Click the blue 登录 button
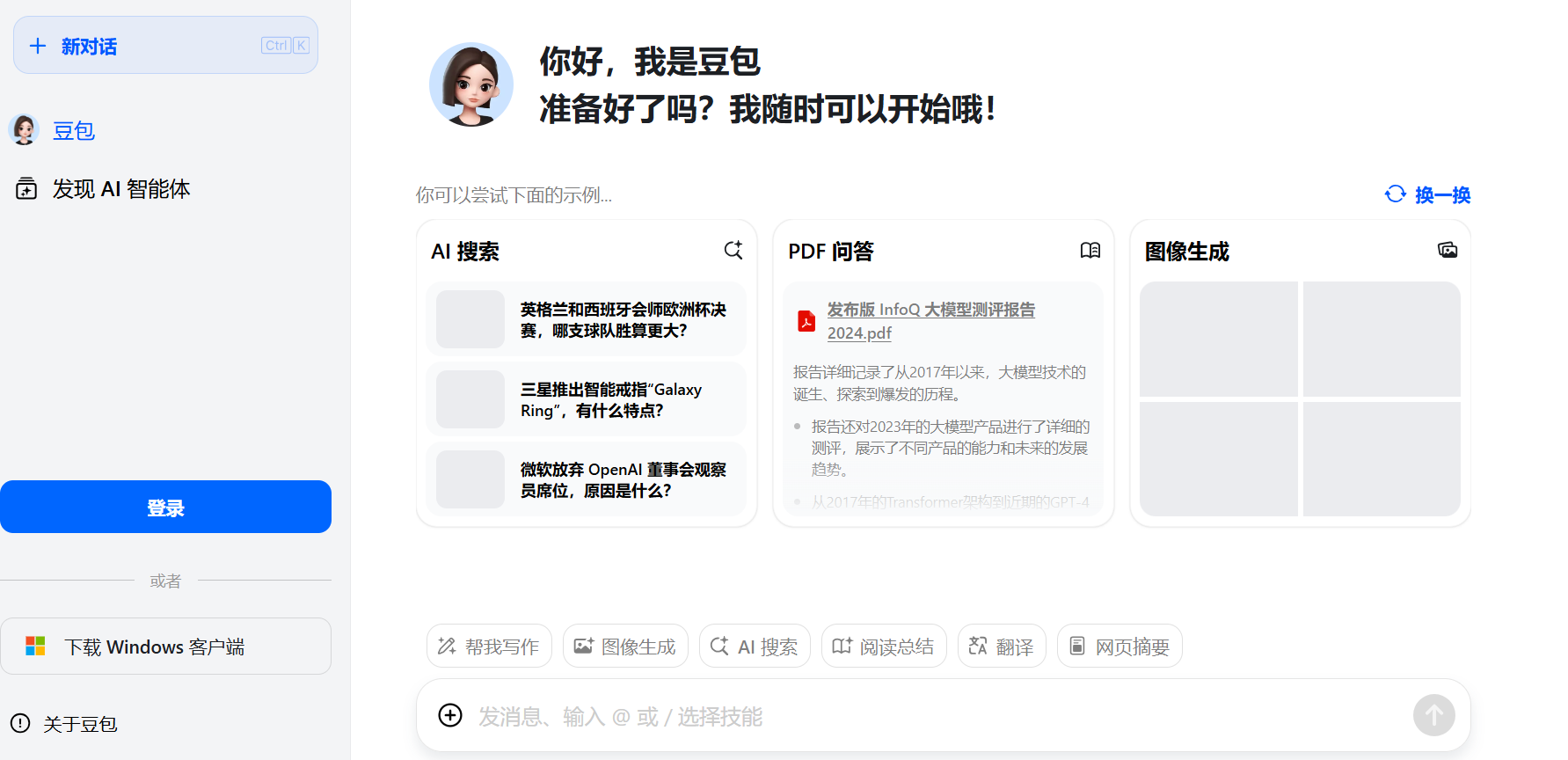The width and height of the screenshot is (1568, 760). point(165,507)
